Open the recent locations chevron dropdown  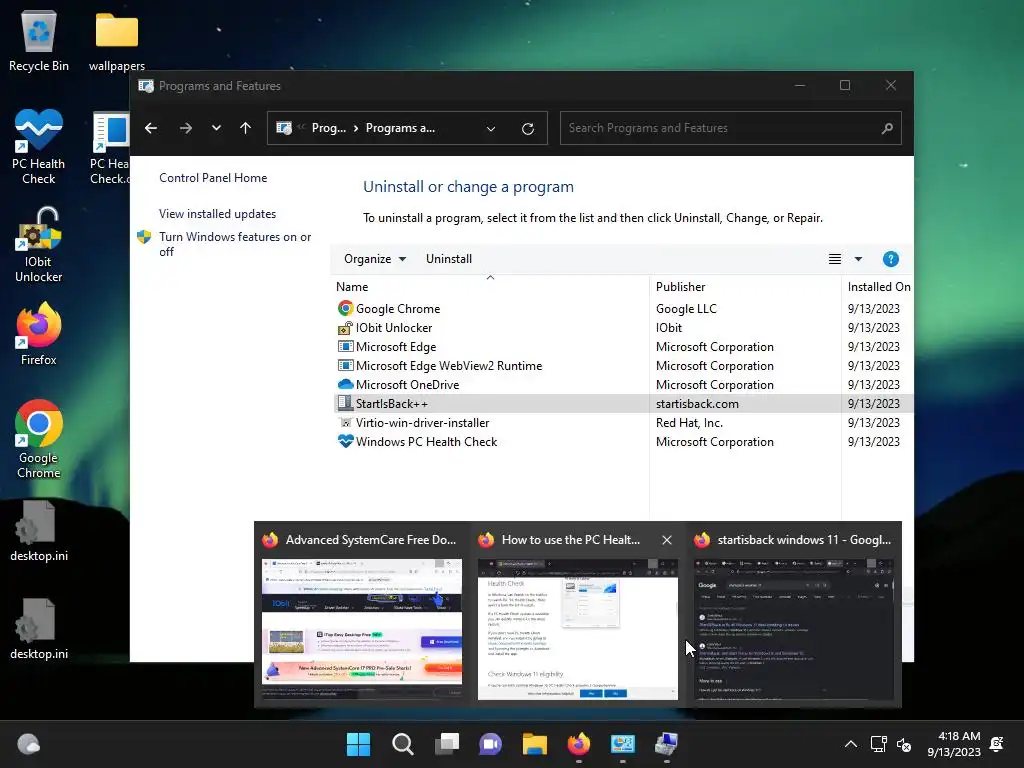pyautogui.click(x=216, y=128)
